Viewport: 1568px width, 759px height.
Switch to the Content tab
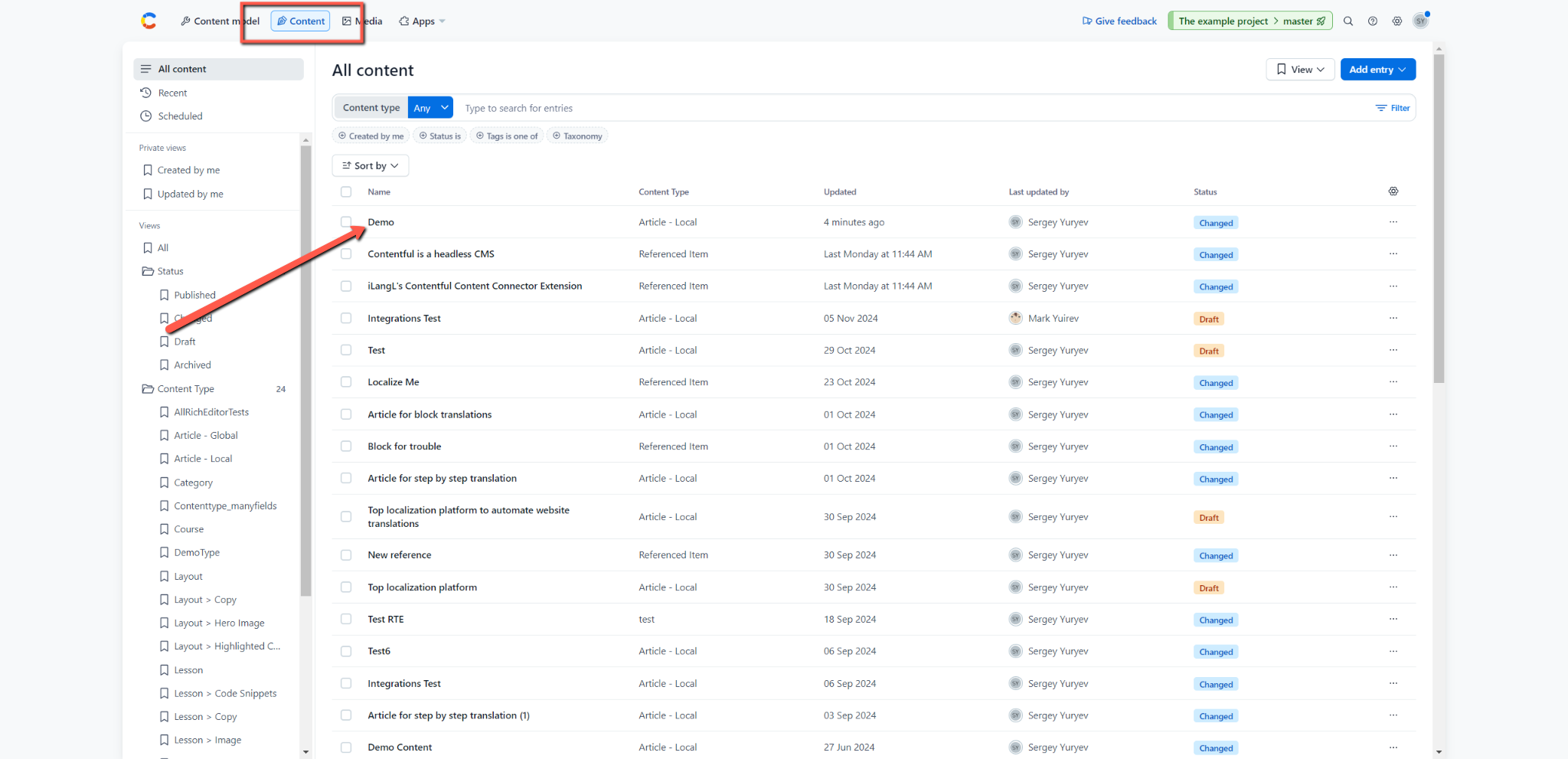(x=300, y=21)
